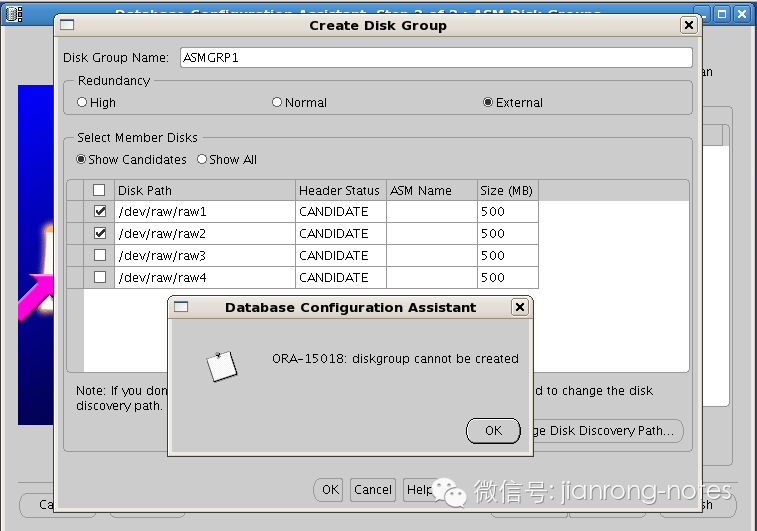Click Cancel in Create Disk Group window
The height and width of the screenshot is (531, 757).
373,489
